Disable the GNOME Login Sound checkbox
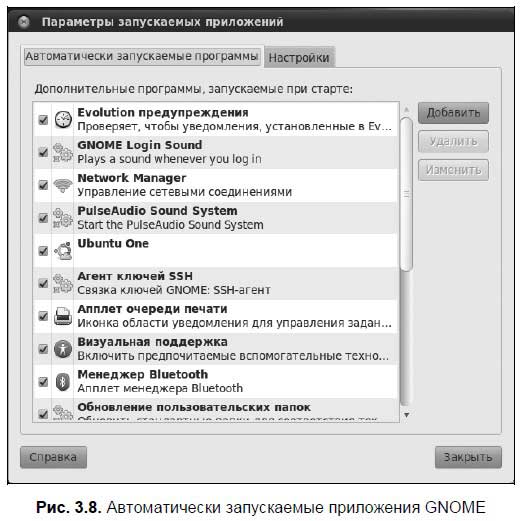This screenshot has width=523, height=521. (43, 152)
